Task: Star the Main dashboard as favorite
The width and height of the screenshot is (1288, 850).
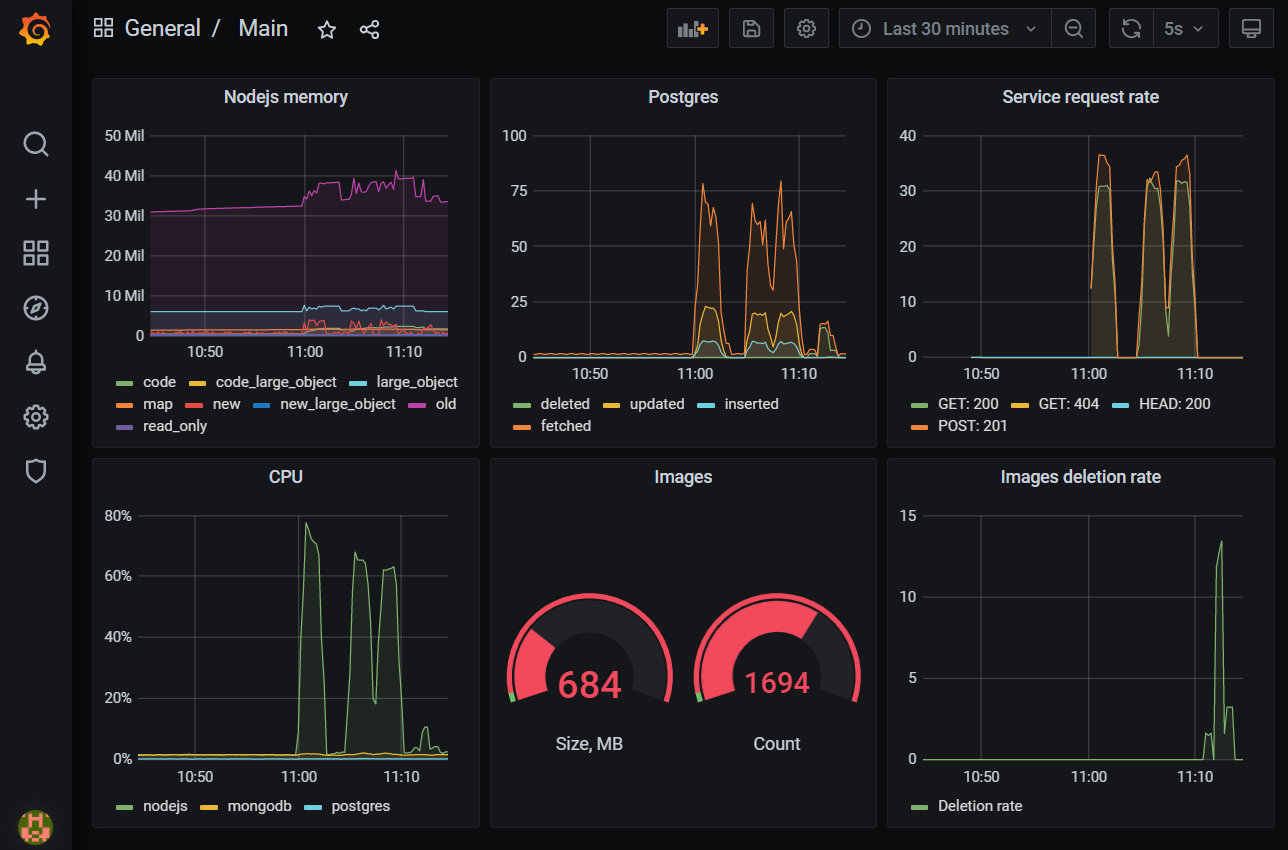Action: tap(327, 30)
